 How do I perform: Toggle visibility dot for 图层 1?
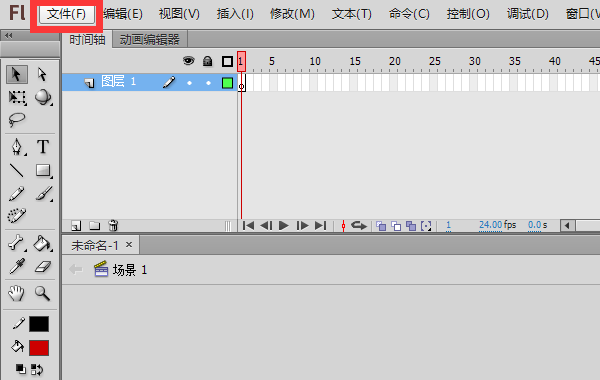coord(189,83)
